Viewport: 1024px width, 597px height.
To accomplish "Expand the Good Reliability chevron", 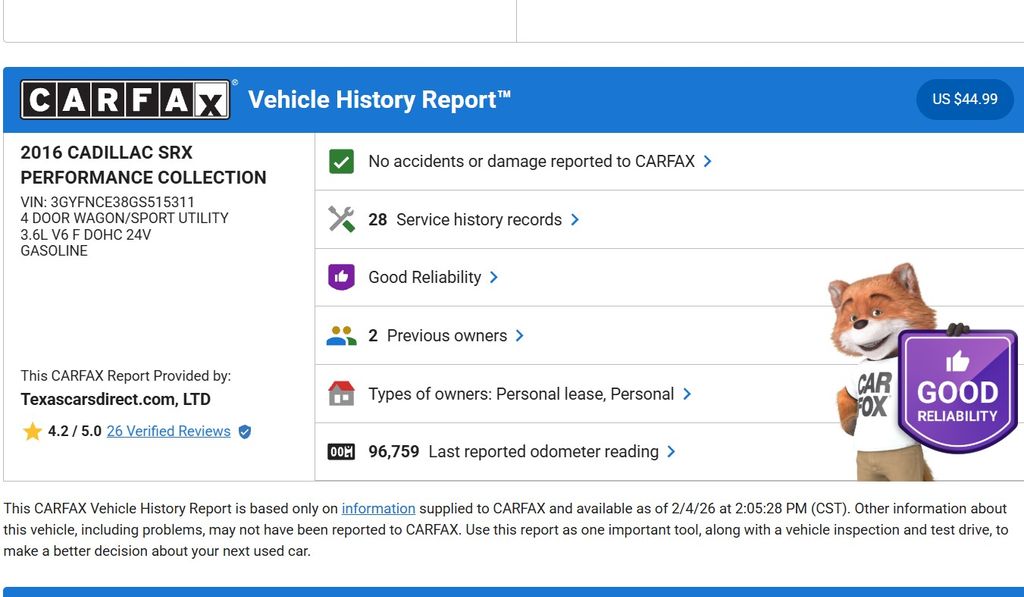I will pyautogui.click(x=494, y=277).
